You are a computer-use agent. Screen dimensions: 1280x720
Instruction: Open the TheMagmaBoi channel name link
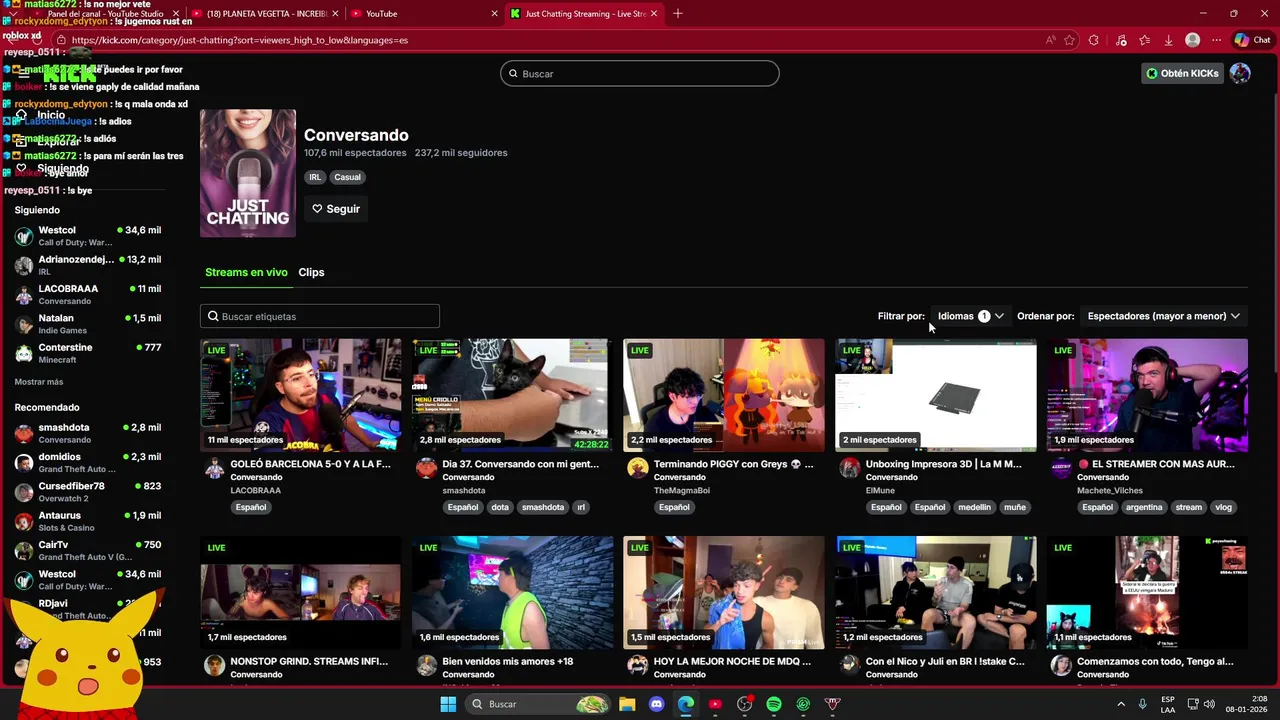coord(681,491)
